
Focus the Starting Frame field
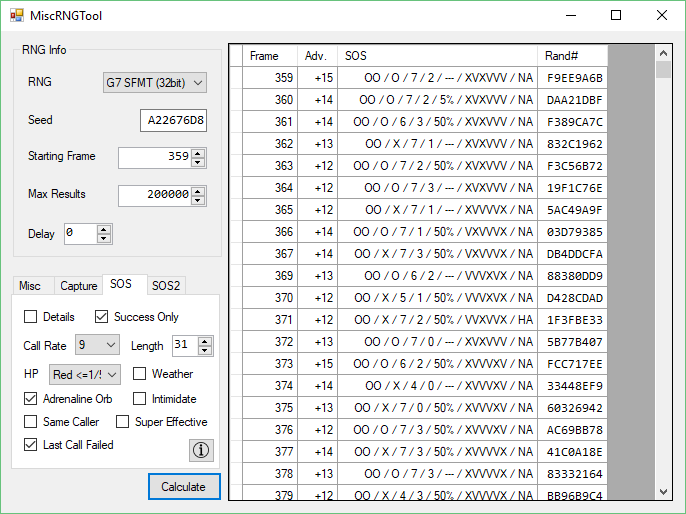[x=155, y=157]
